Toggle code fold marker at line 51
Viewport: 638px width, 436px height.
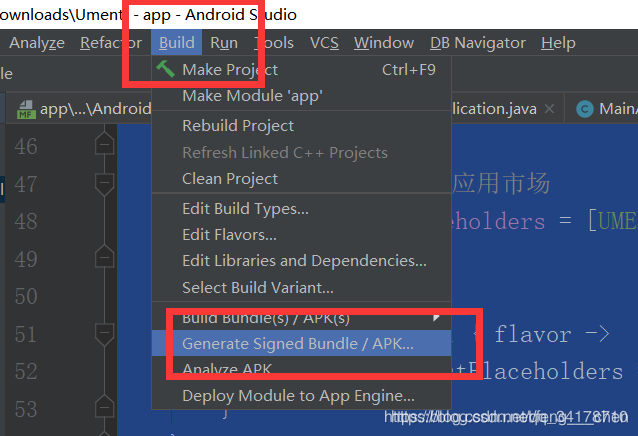(105, 333)
